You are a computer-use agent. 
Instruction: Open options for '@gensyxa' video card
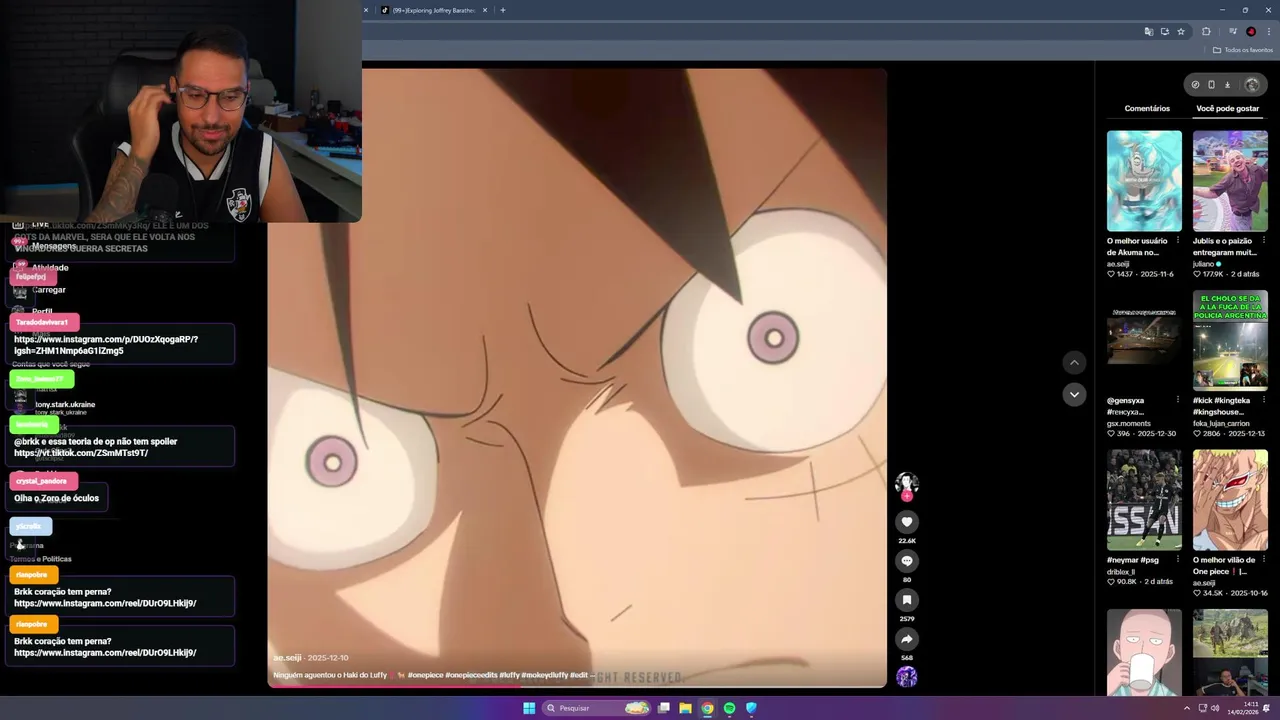[1177, 400]
